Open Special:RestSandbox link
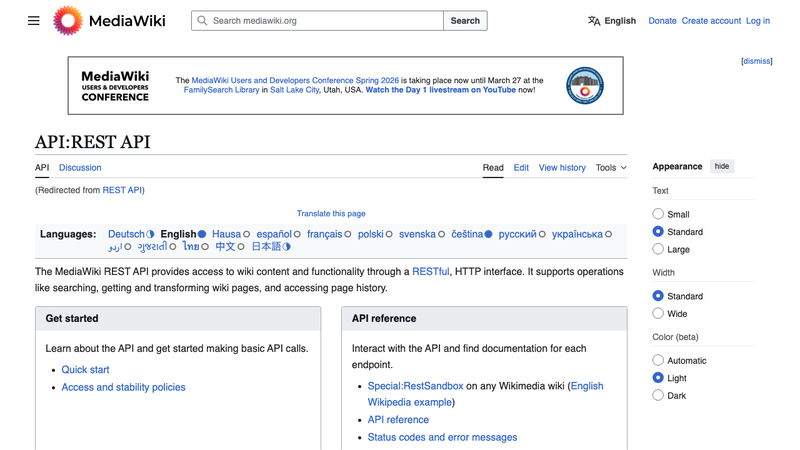 (415, 386)
